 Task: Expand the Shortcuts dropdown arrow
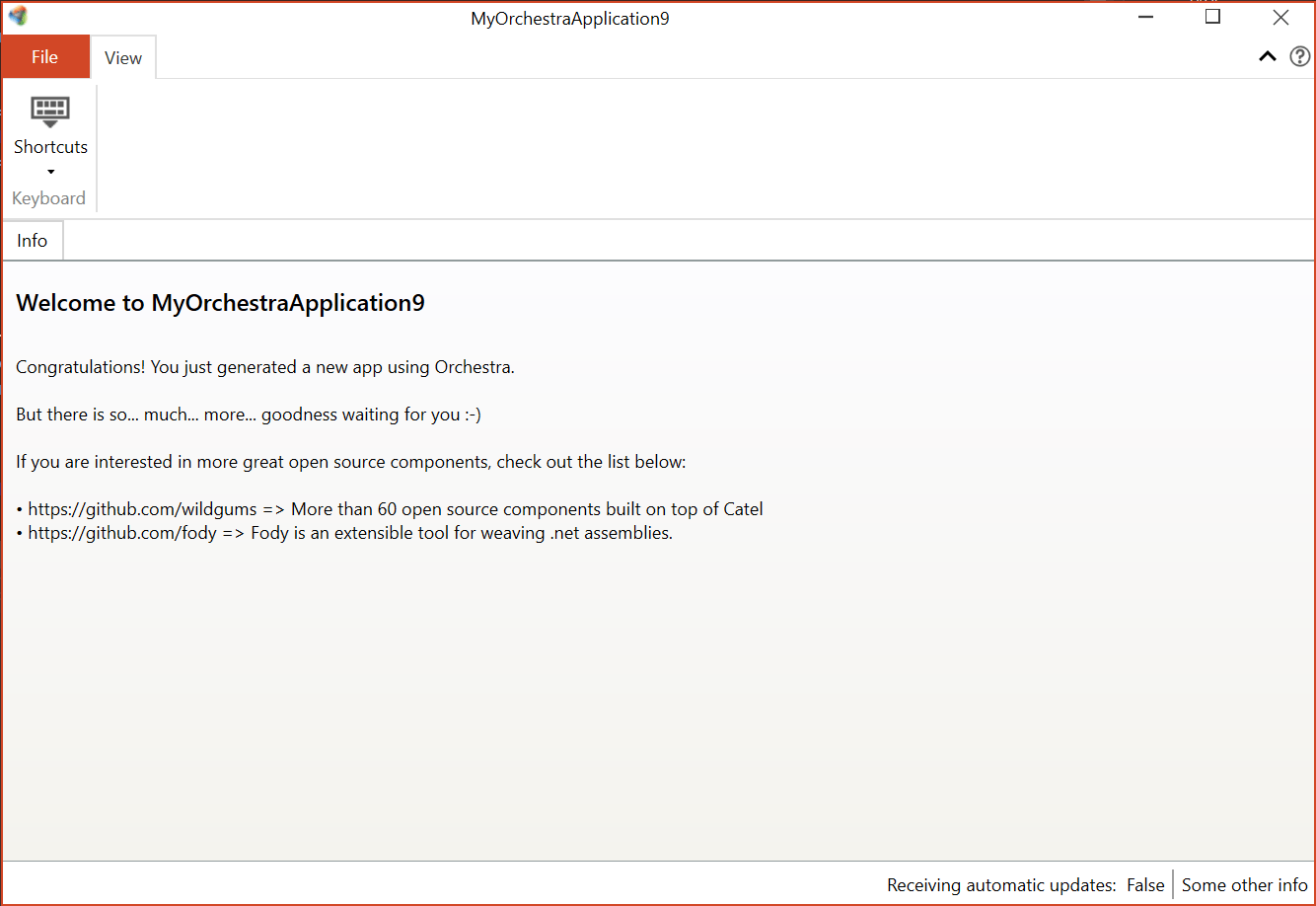click(x=50, y=173)
